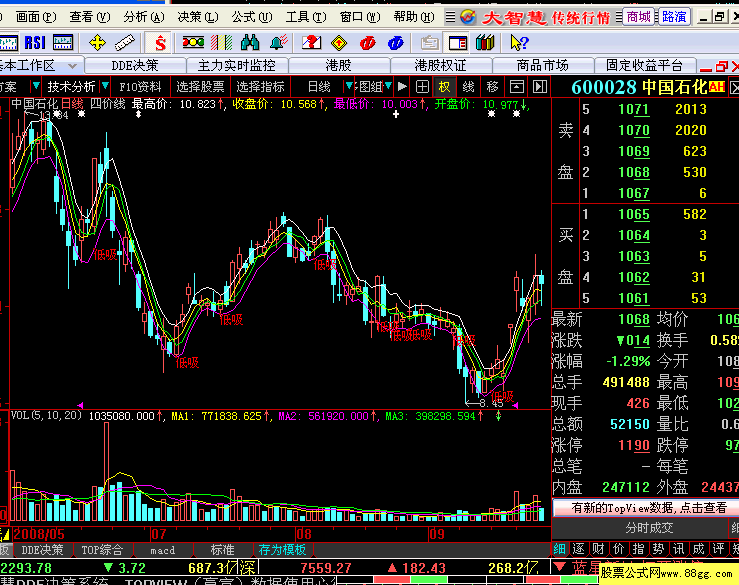
Task: Toggle the 移 shift button
Action: pyautogui.click(x=492, y=87)
